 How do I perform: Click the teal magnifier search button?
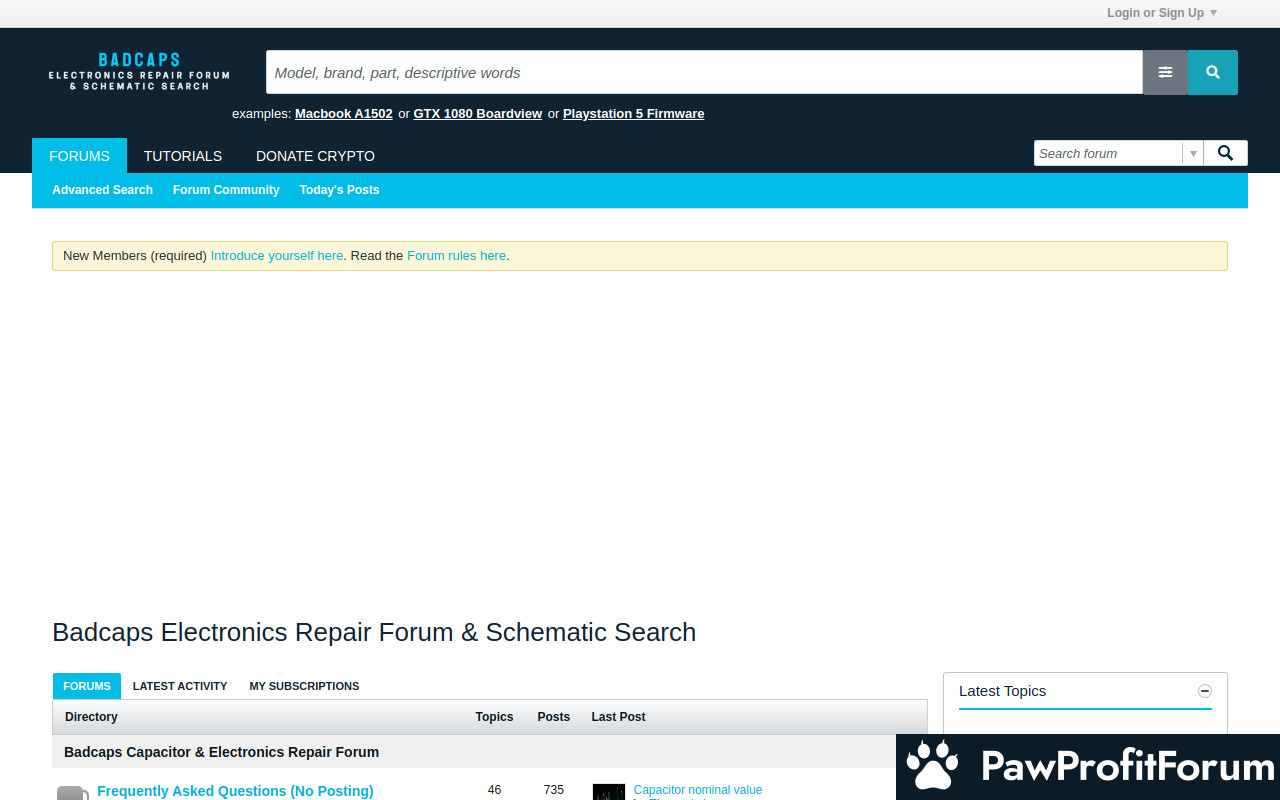(x=1212, y=72)
